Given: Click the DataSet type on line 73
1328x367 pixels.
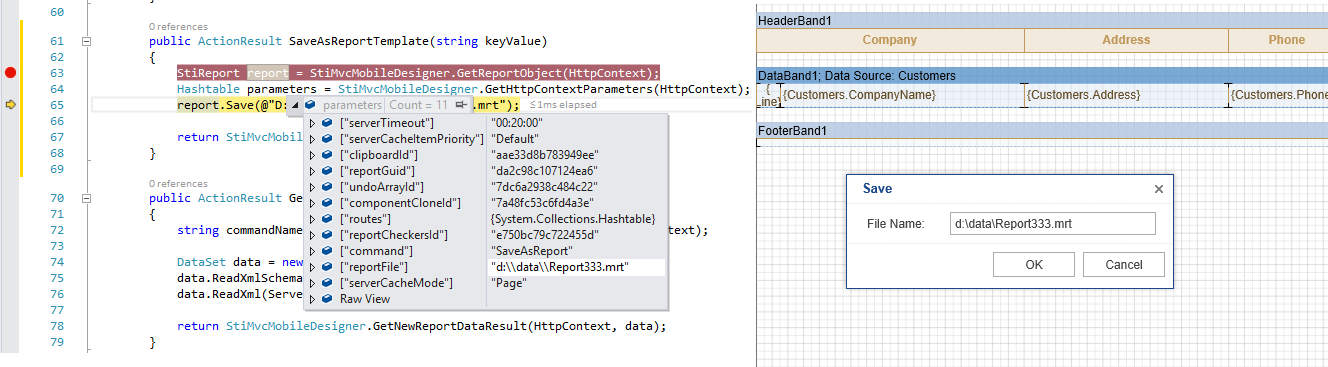Looking at the screenshot, I should tap(202, 262).
